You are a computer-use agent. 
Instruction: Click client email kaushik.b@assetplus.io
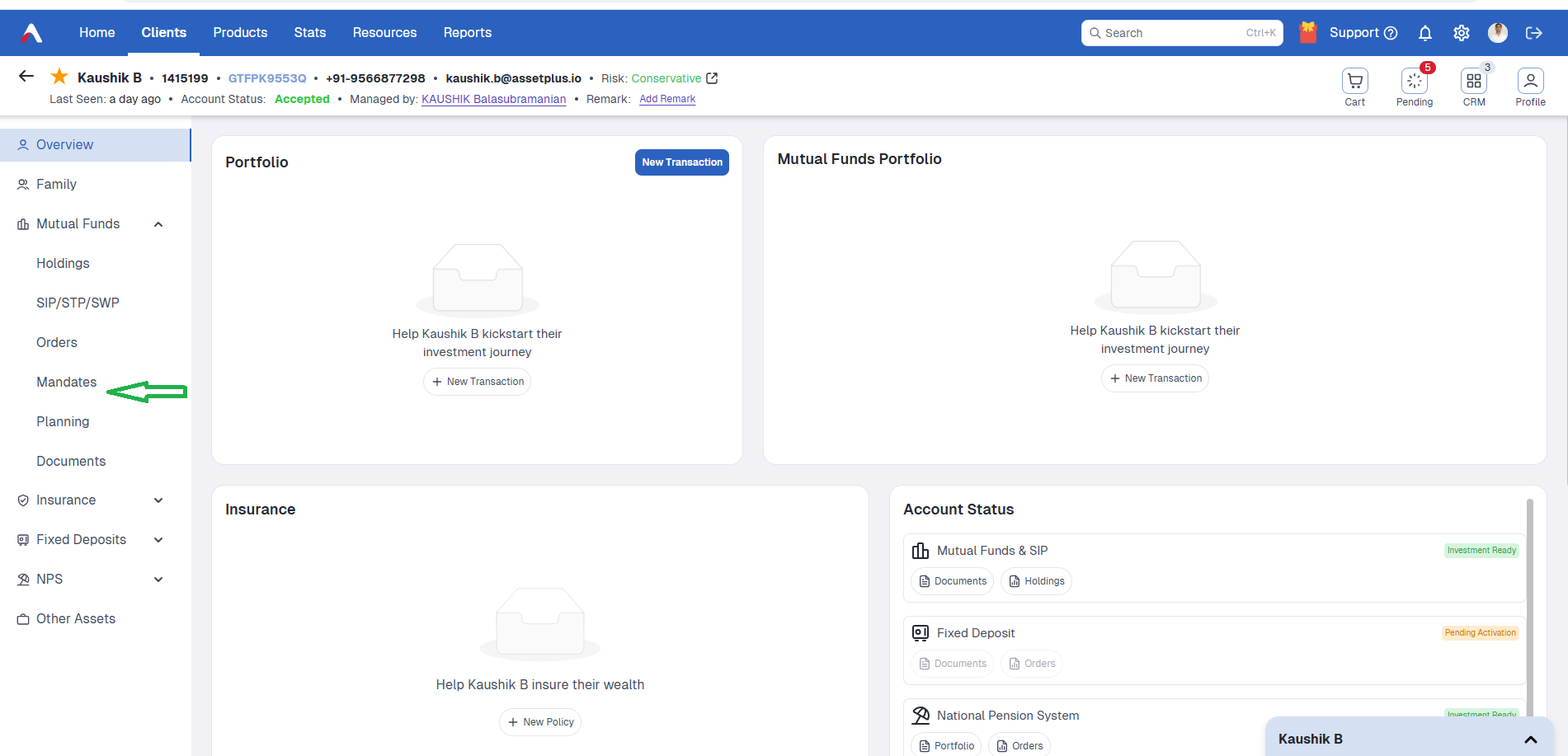514,78
